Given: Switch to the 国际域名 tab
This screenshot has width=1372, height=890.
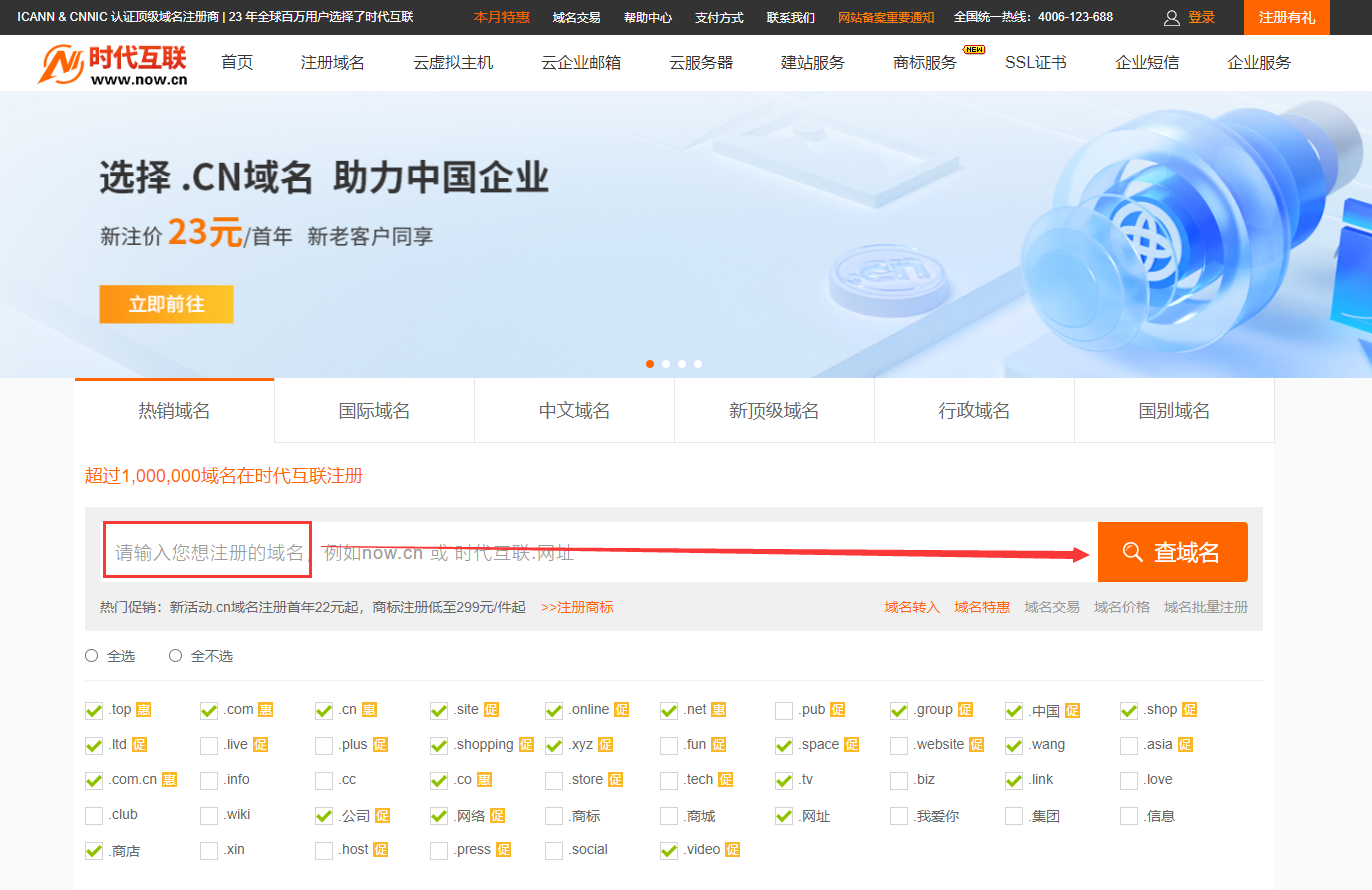Looking at the screenshot, I should (374, 411).
